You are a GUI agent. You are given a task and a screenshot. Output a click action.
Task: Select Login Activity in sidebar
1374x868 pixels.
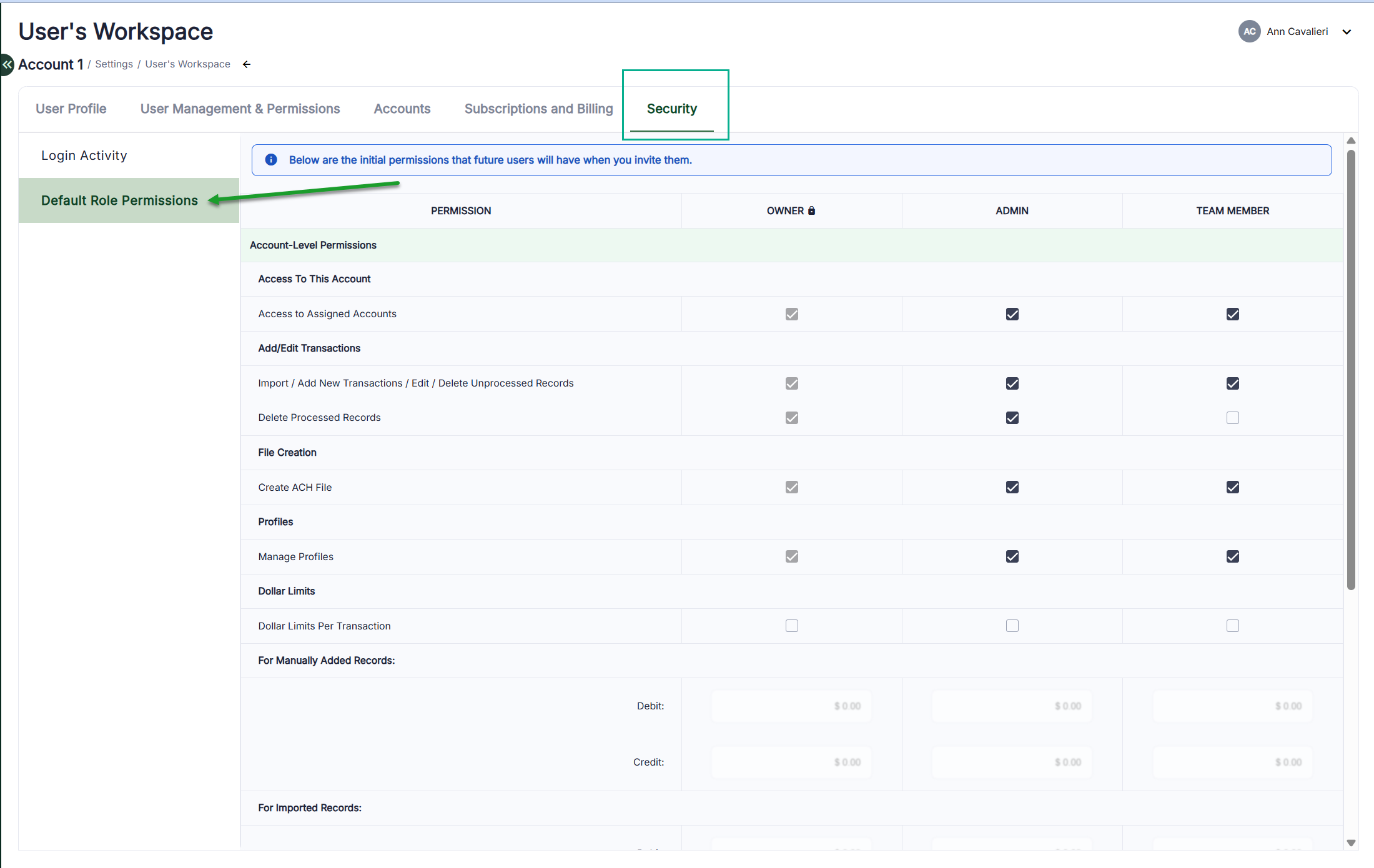click(x=84, y=155)
